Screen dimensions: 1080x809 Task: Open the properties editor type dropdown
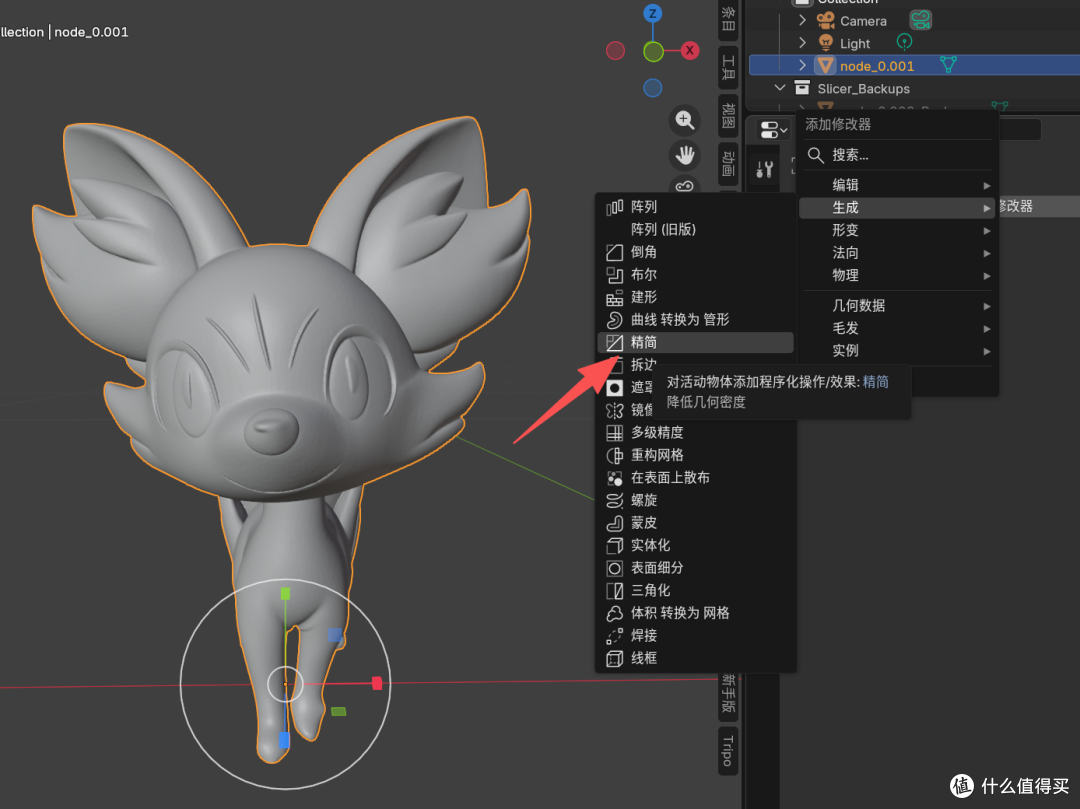tap(773, 129)
